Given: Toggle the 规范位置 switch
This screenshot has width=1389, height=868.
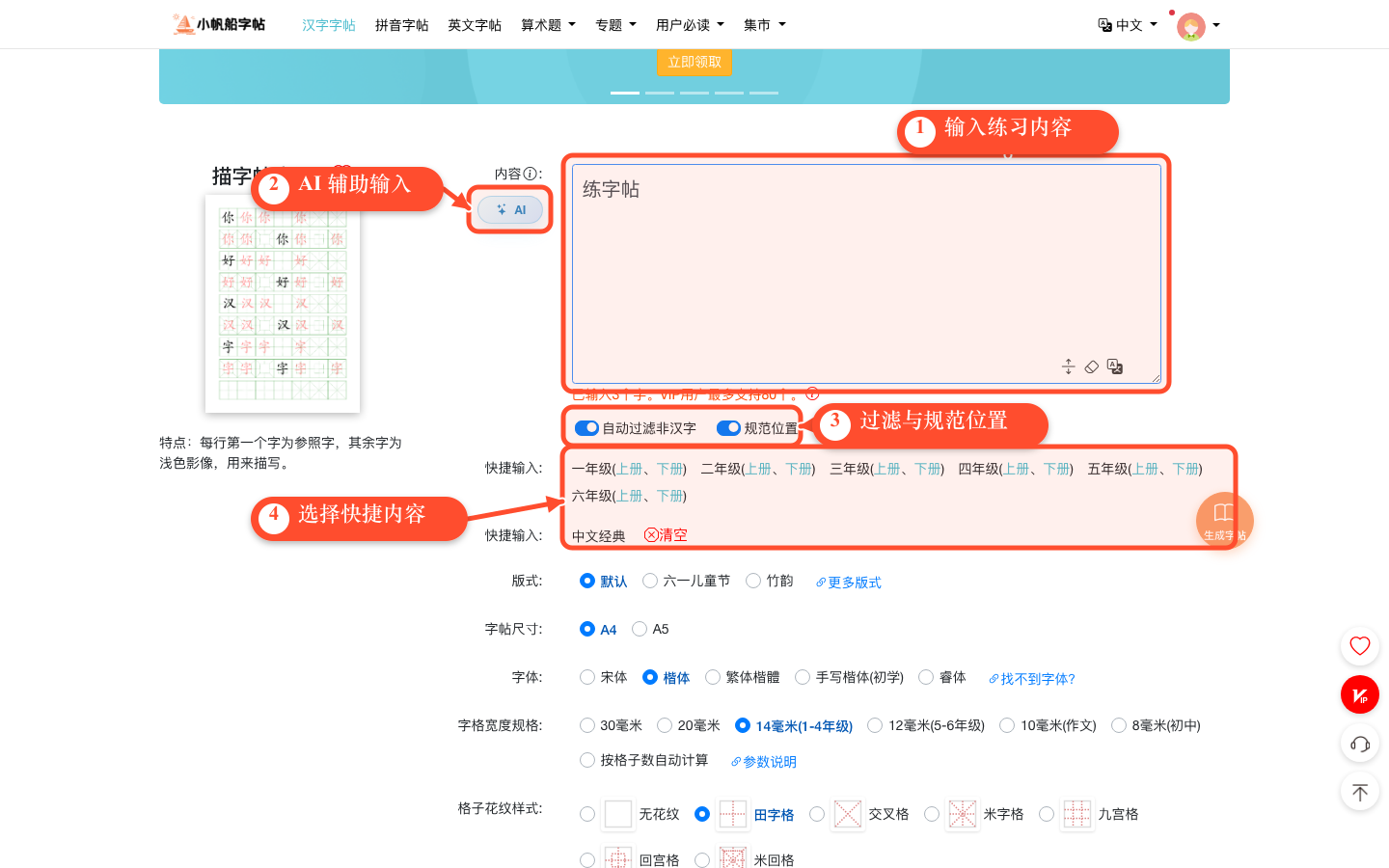Looking at the screenshot, I should pyautogui.click(x=728, y=428).
